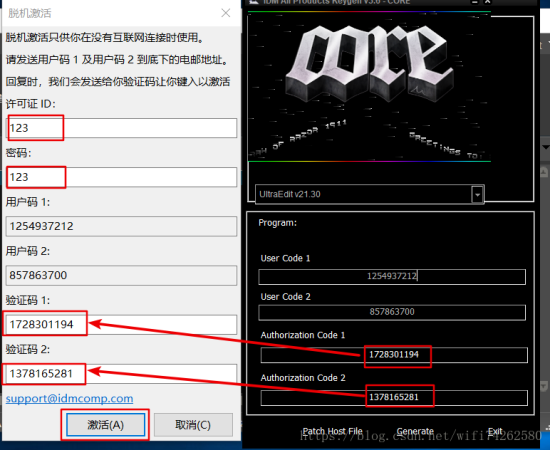550x450 pixels.
Task: Click the Authorization Code 1 field in keygen
Action: tap(394, 355)
